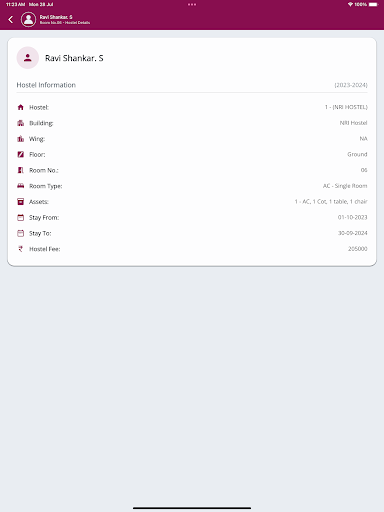Click the Hostel Fee rupee icon
Screen dimensions: 384x512
coord(21,249)
